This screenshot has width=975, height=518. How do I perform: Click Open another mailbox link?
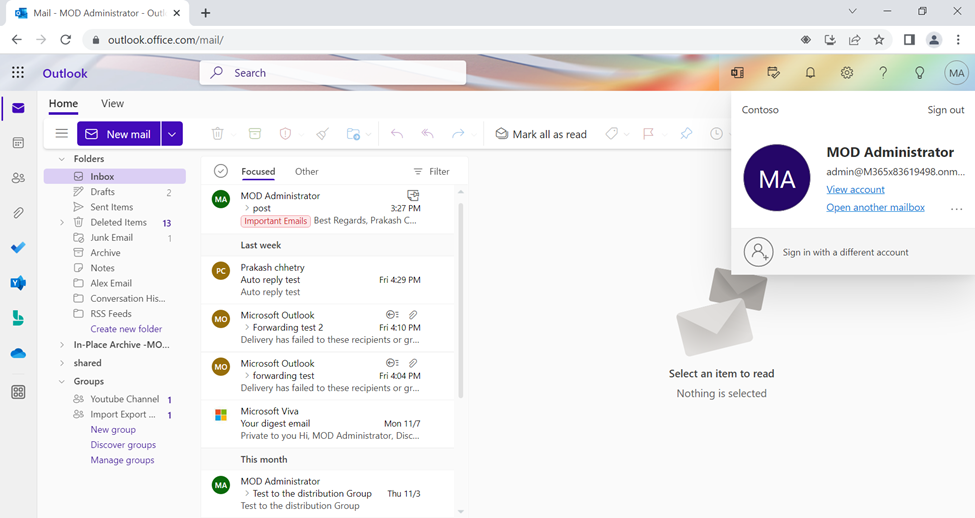coord(875,207)
